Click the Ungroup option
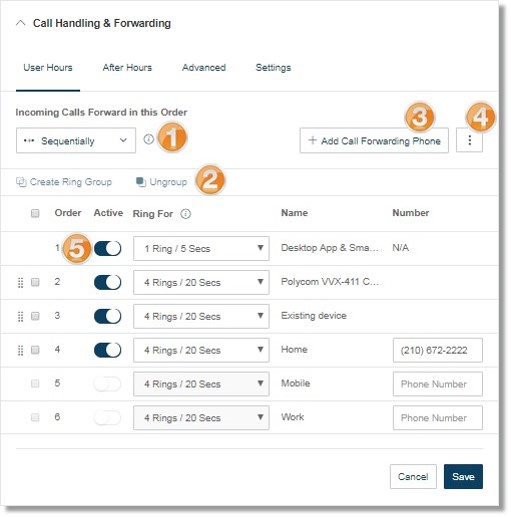Screen dimensions: 511x517 (x=162, y=182)
